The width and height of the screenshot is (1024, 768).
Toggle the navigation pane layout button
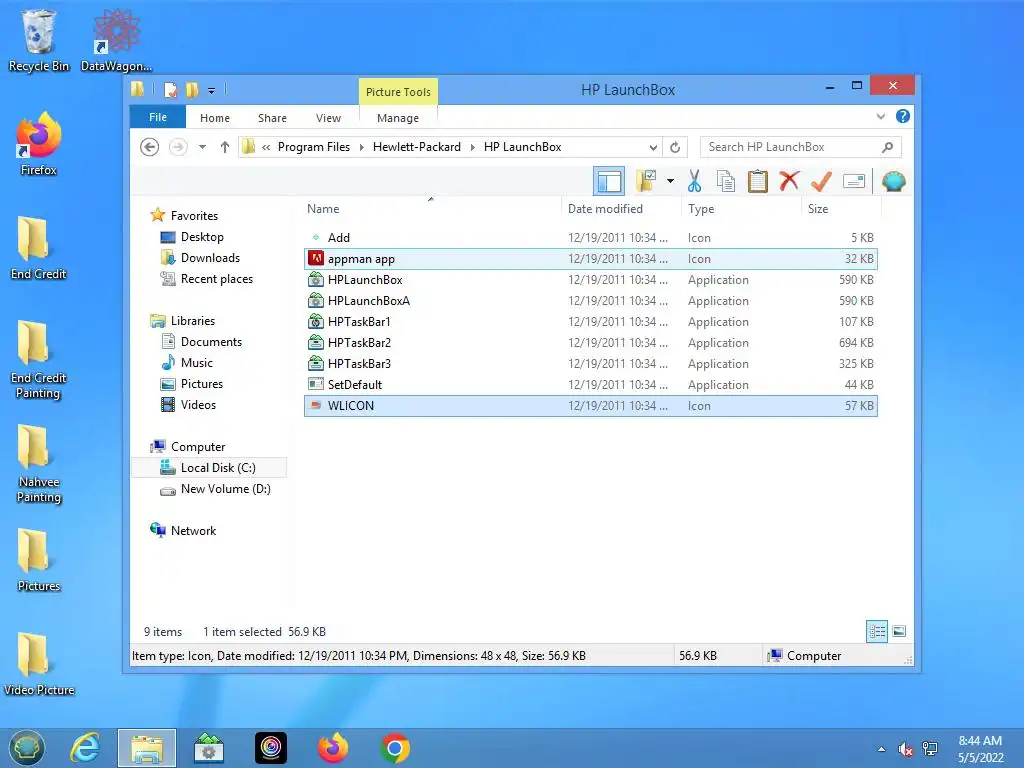[x=609, y=181]
